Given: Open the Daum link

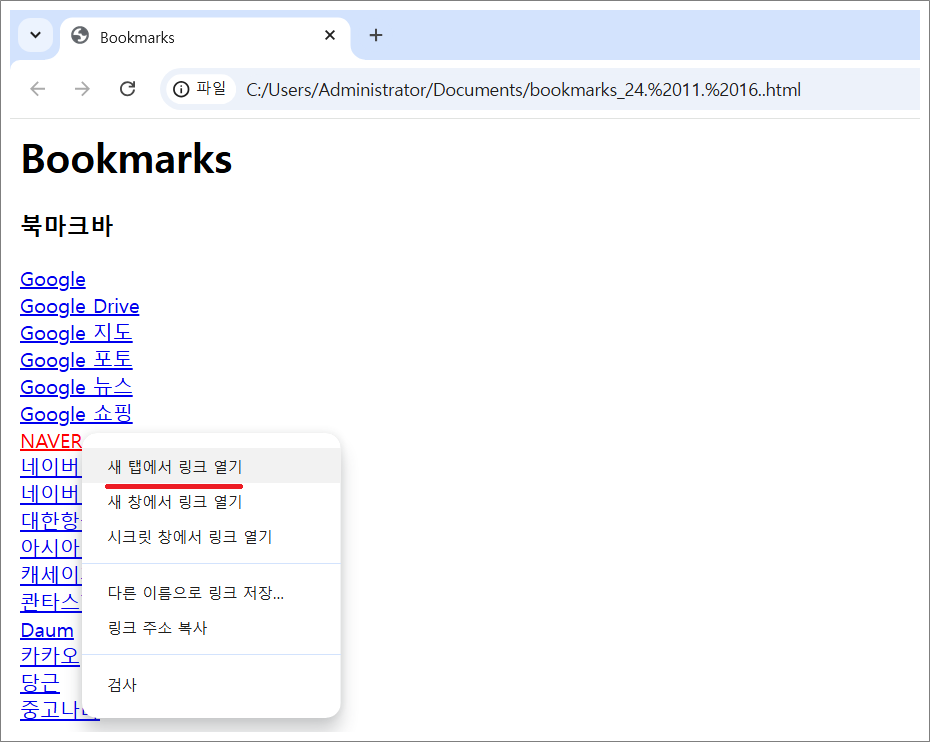Looking at the screenshot, I should [x=47, y=630].
